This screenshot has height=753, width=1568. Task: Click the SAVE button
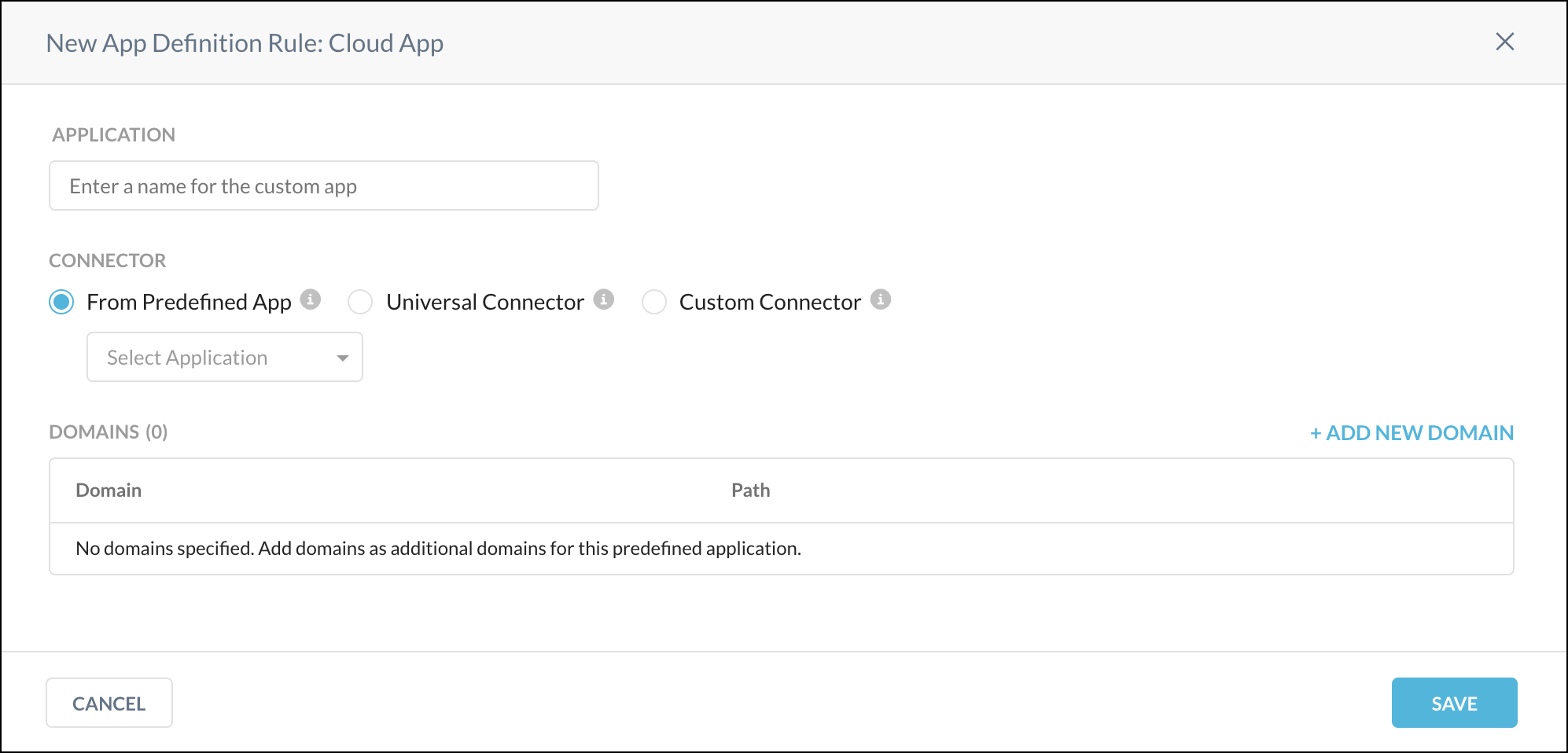(x=1454, y=703)
